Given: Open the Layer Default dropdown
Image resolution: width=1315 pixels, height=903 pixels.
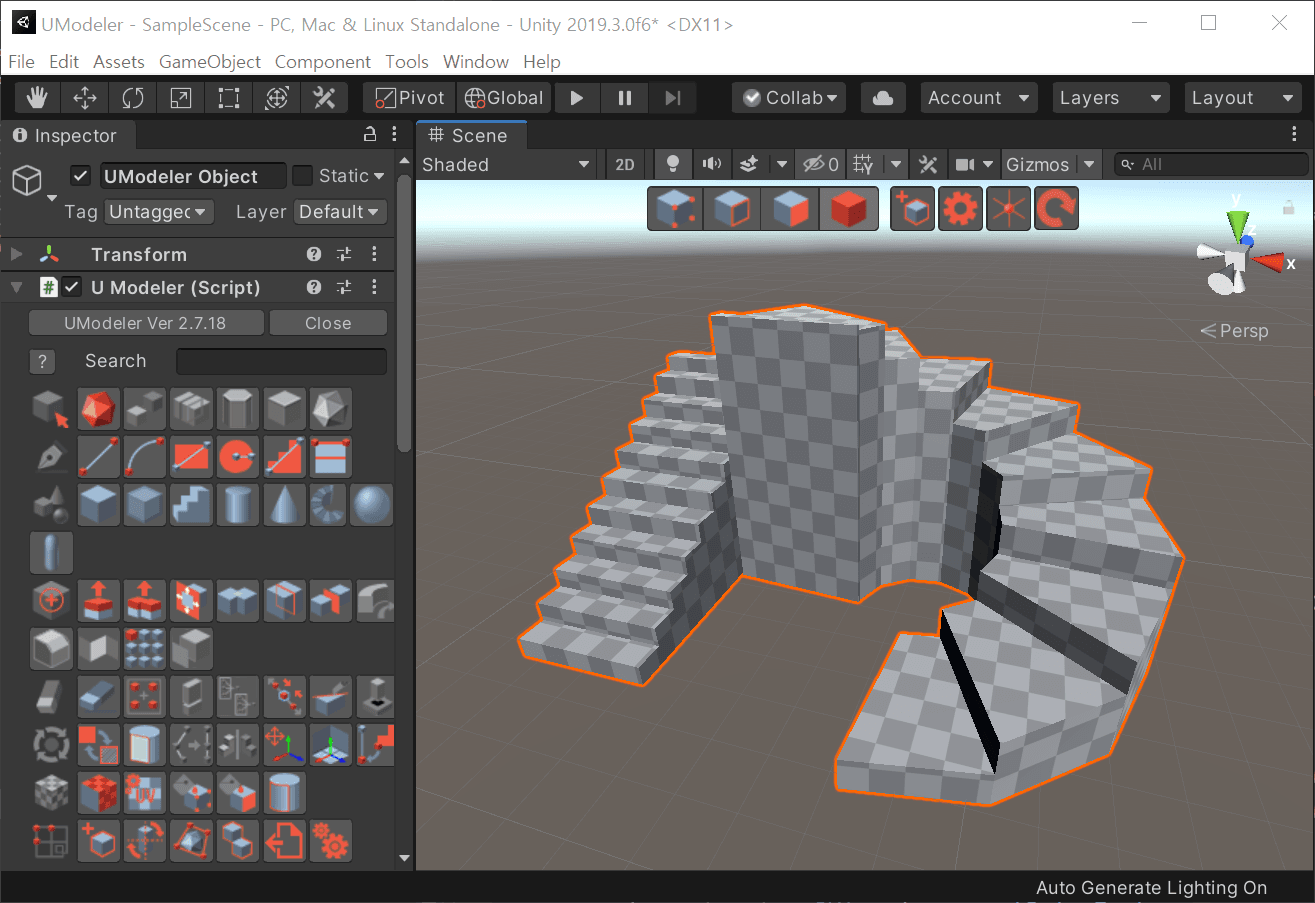Looking at the screenshot, I should point(340,212).
